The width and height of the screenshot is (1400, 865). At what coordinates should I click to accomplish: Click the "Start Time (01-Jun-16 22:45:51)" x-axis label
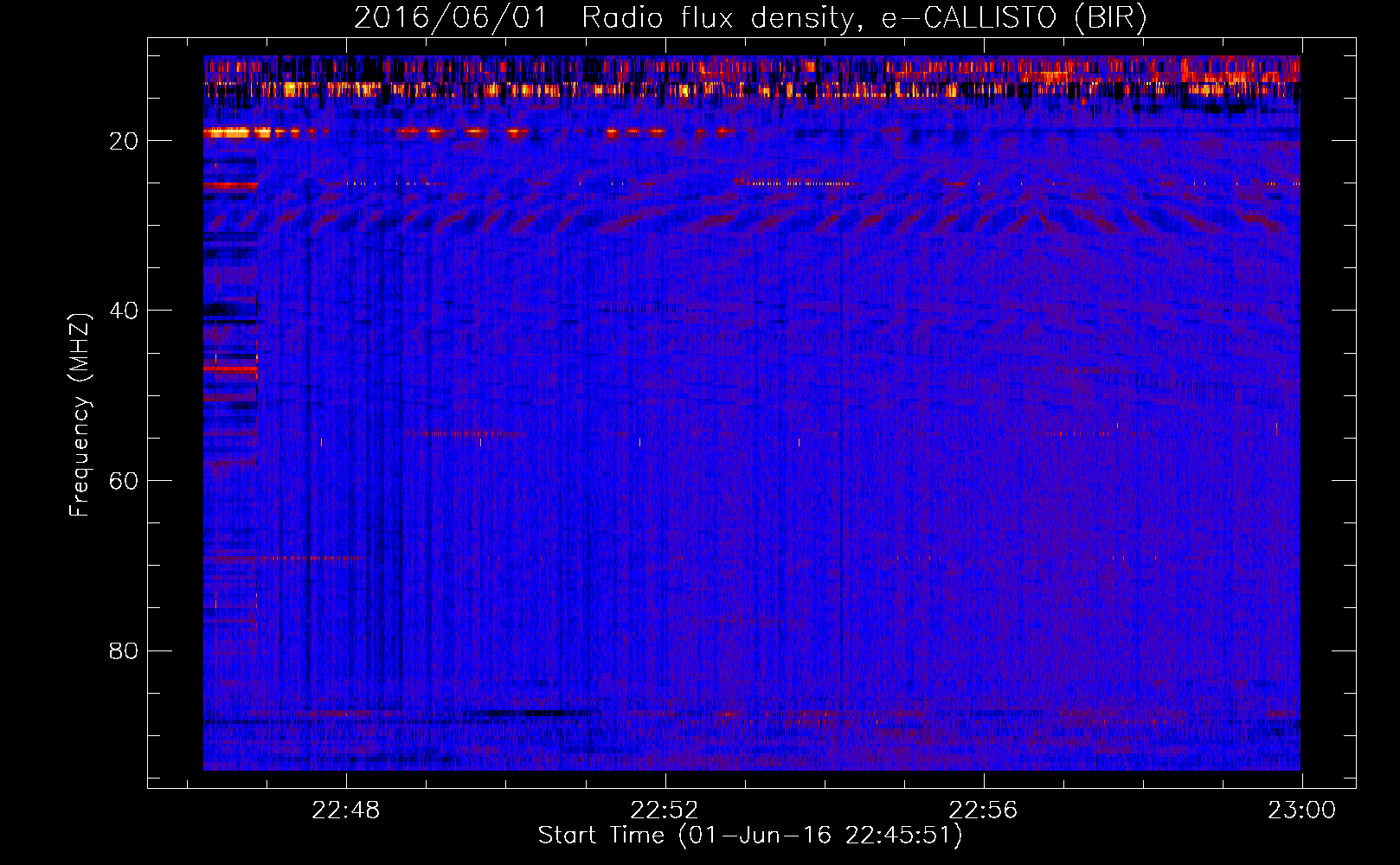coord(750,836)
